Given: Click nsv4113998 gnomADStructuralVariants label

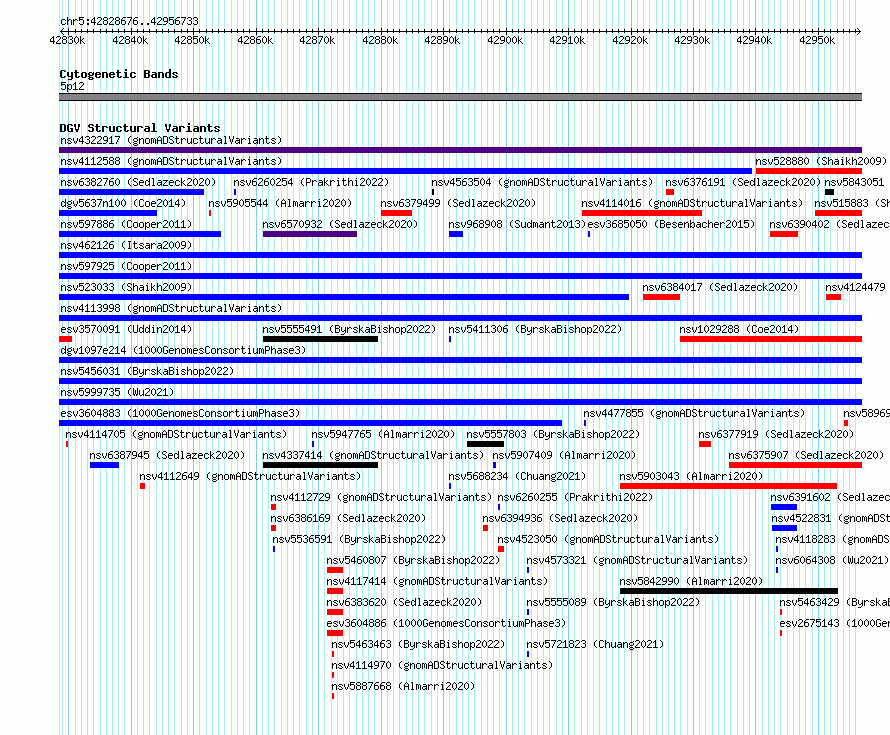Looking at the screenshot, I should point(171,308).
